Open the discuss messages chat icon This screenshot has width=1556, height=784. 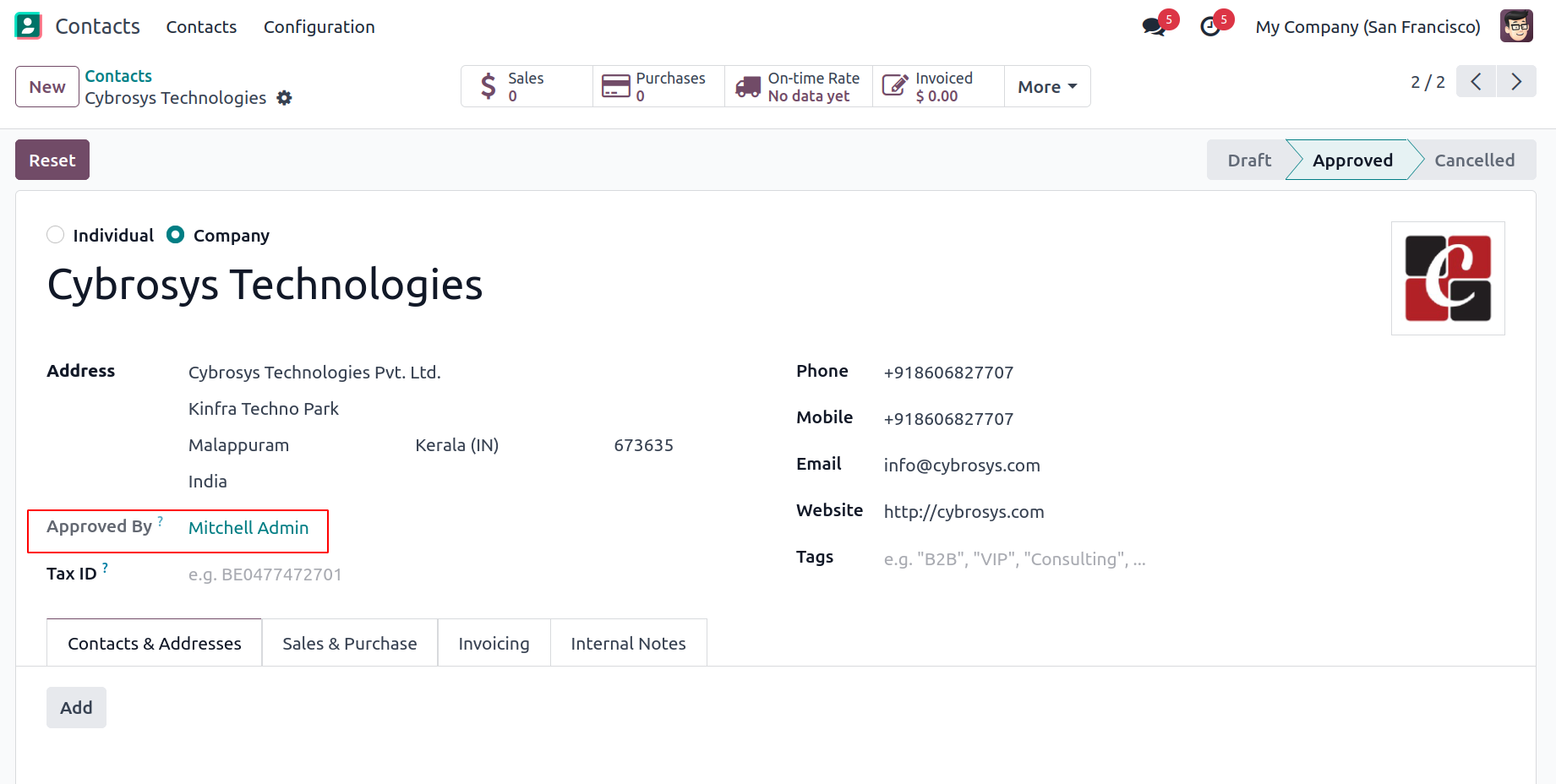(1153, 27)
